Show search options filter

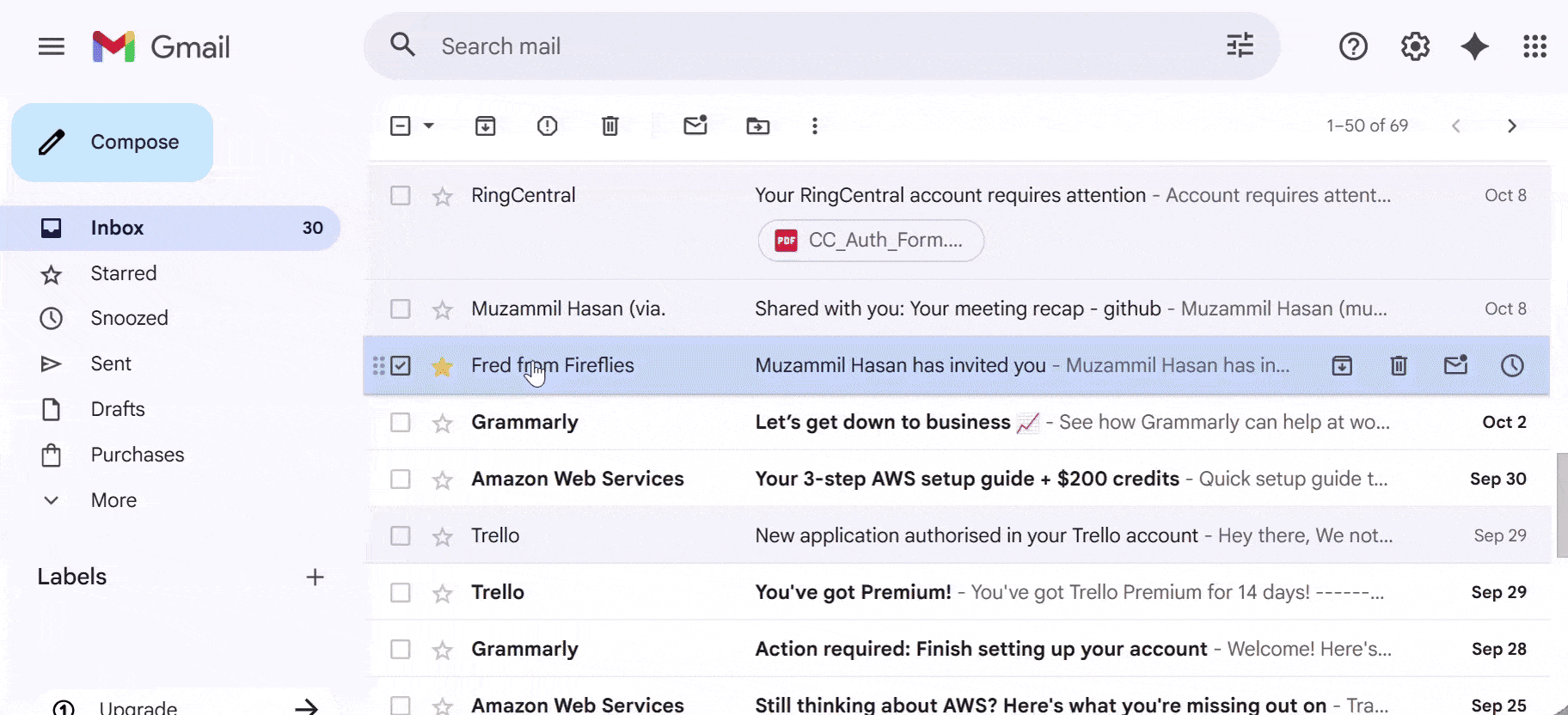coord(1240,46)
